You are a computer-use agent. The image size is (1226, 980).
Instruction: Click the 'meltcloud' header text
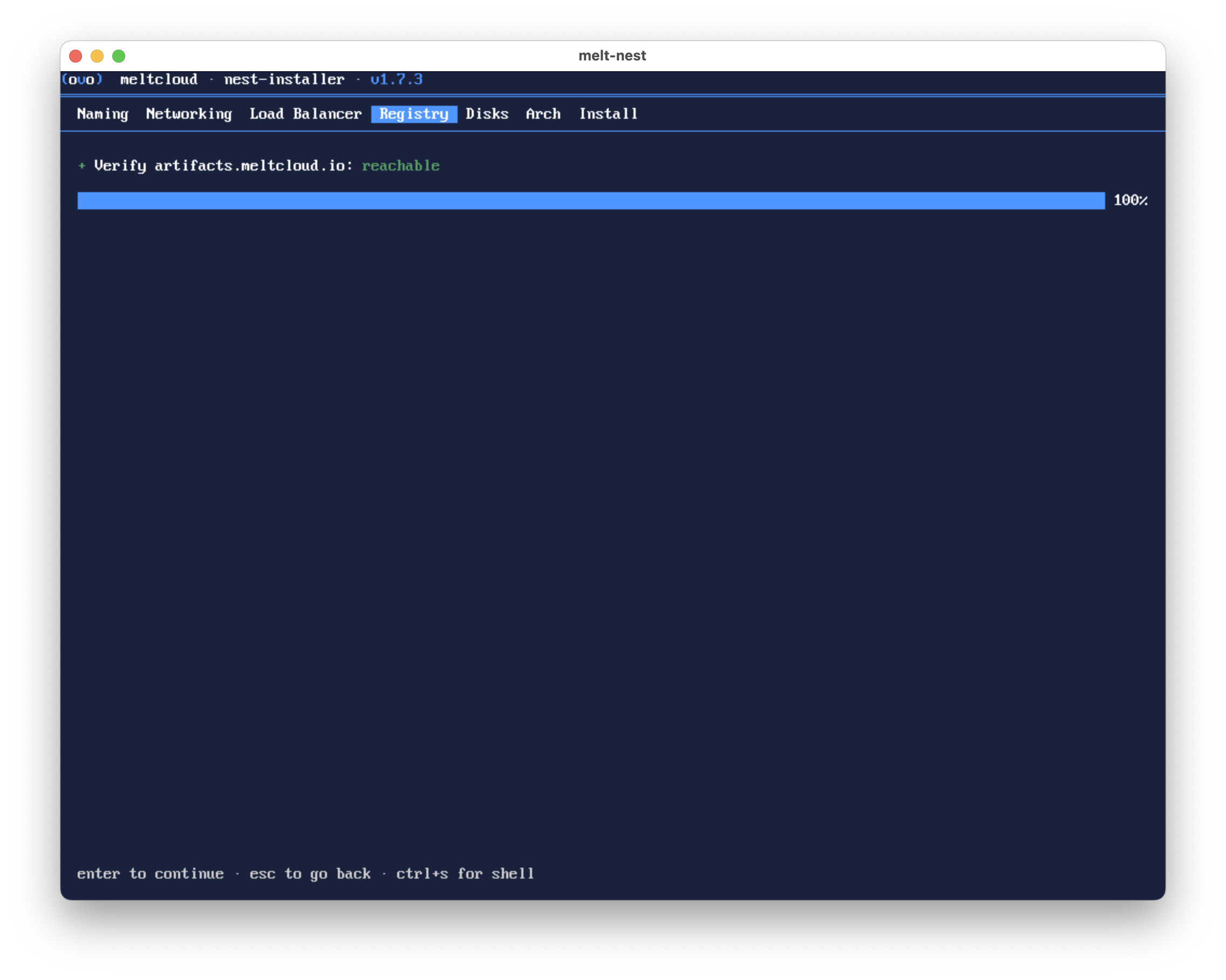click(x=159, y=80)
